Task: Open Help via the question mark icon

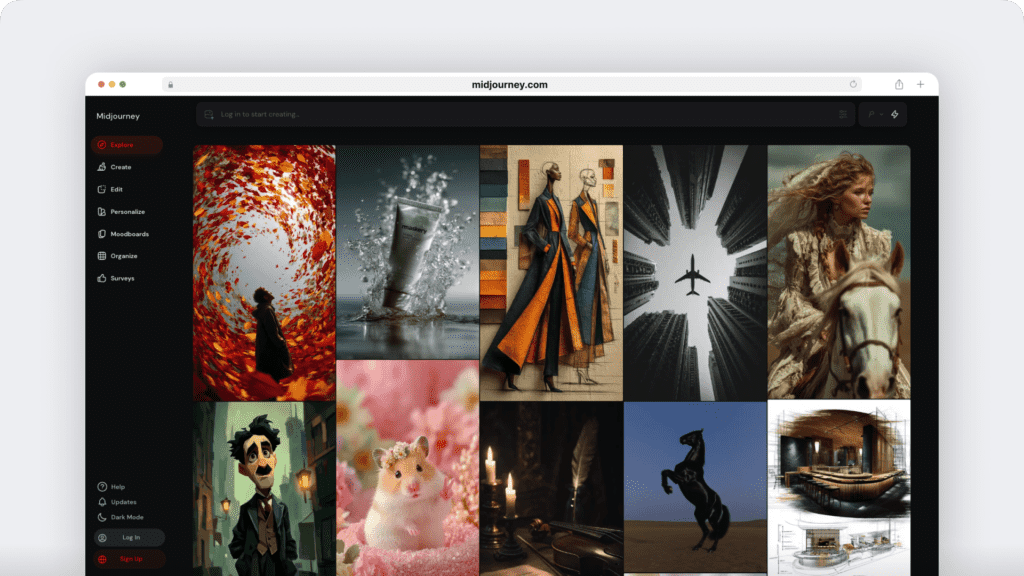Action: [102, 487]
